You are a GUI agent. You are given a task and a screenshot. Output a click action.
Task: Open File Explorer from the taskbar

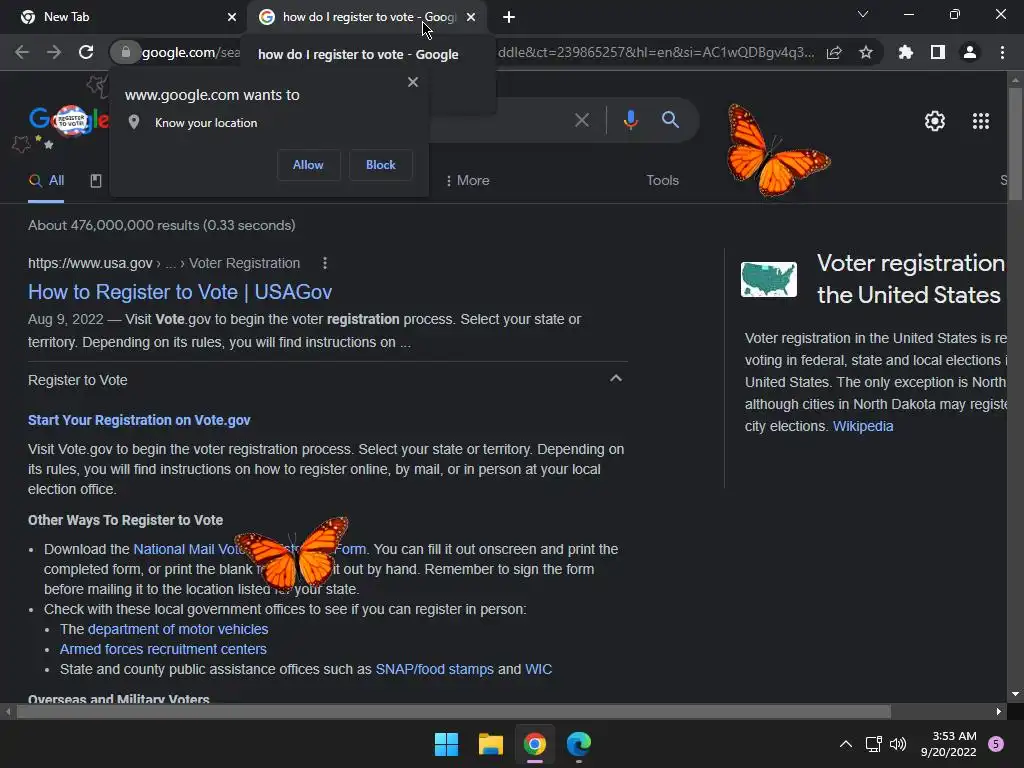tap(490, 744)
